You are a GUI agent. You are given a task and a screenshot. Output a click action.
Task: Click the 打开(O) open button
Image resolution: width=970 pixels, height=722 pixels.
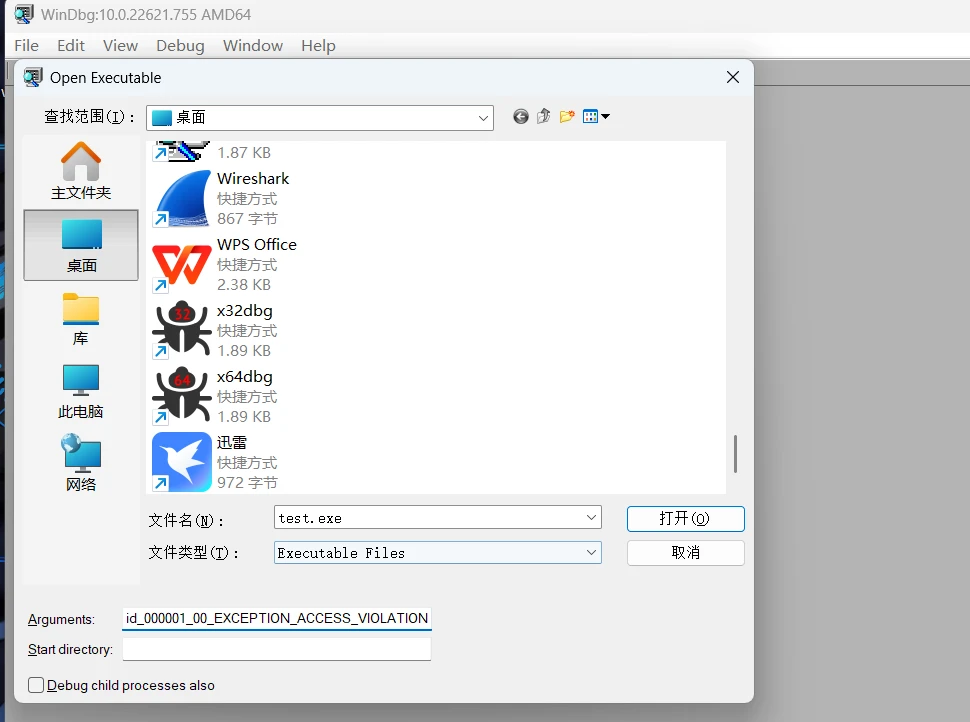click(685, 518)
